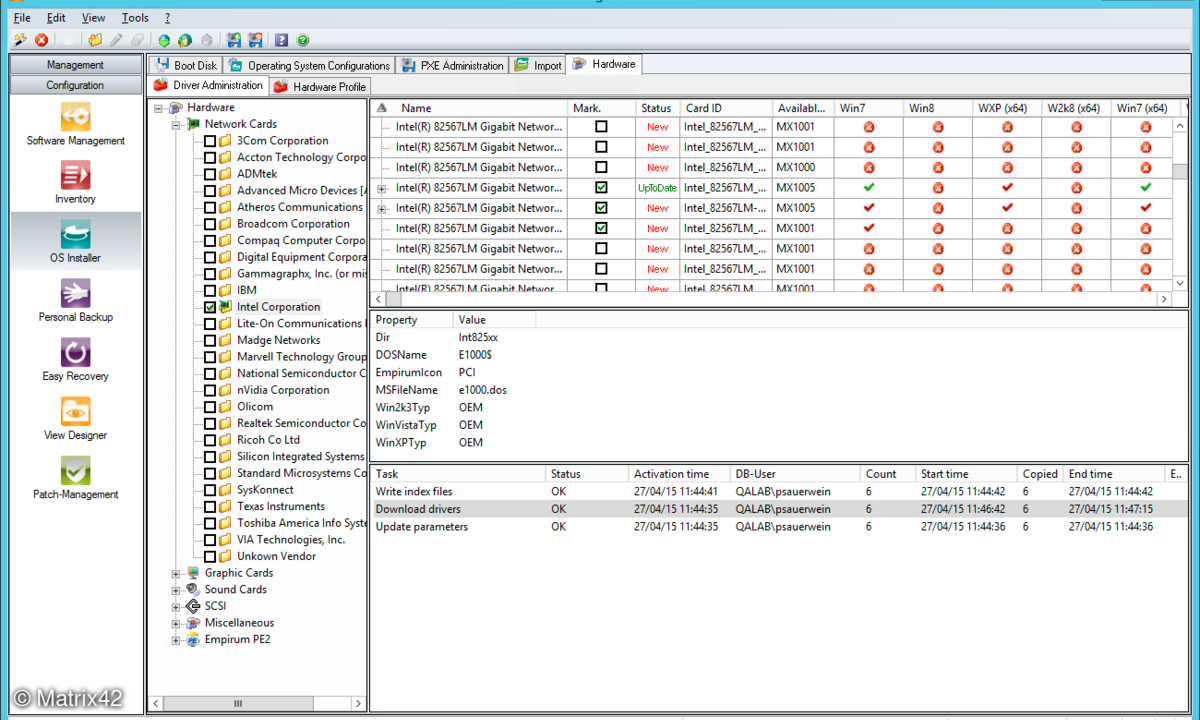The width and height of the screenshot is (1200, 720).
Task: Open the View Designer module
Action: pyautogui.click(x=76, y=419)
